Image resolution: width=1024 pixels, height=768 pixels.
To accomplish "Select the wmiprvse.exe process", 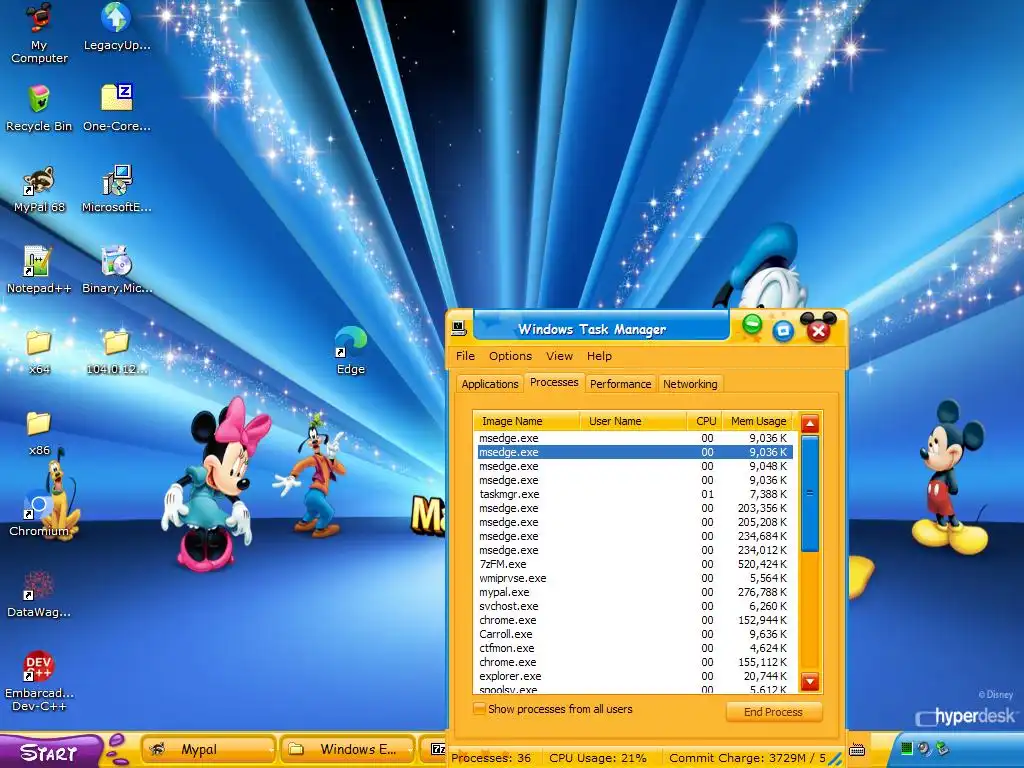I will 633,579.
